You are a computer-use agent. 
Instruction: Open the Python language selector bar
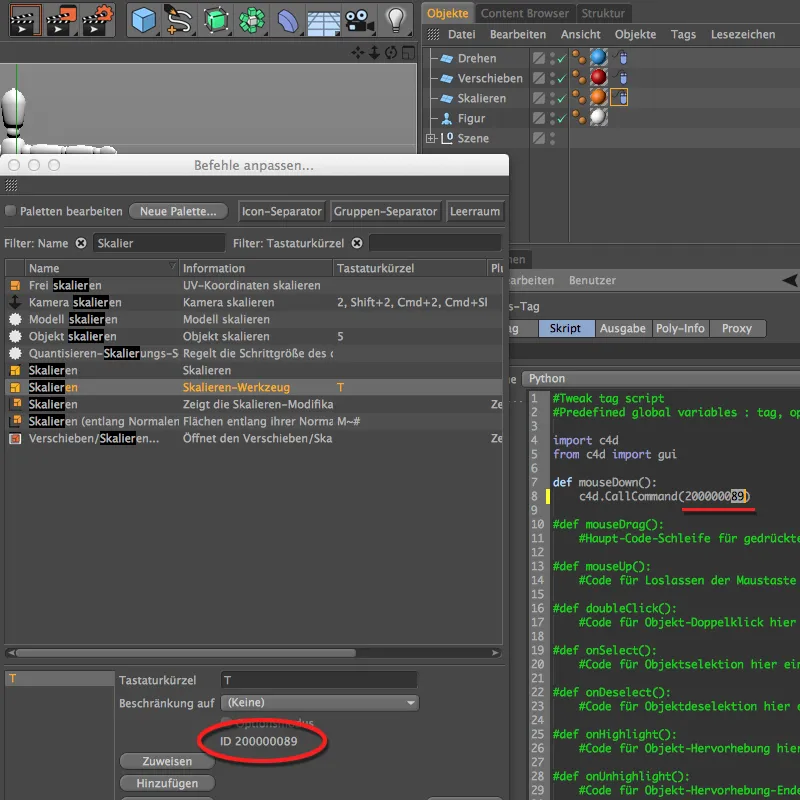pyautogui.click(x=661, y=379)
